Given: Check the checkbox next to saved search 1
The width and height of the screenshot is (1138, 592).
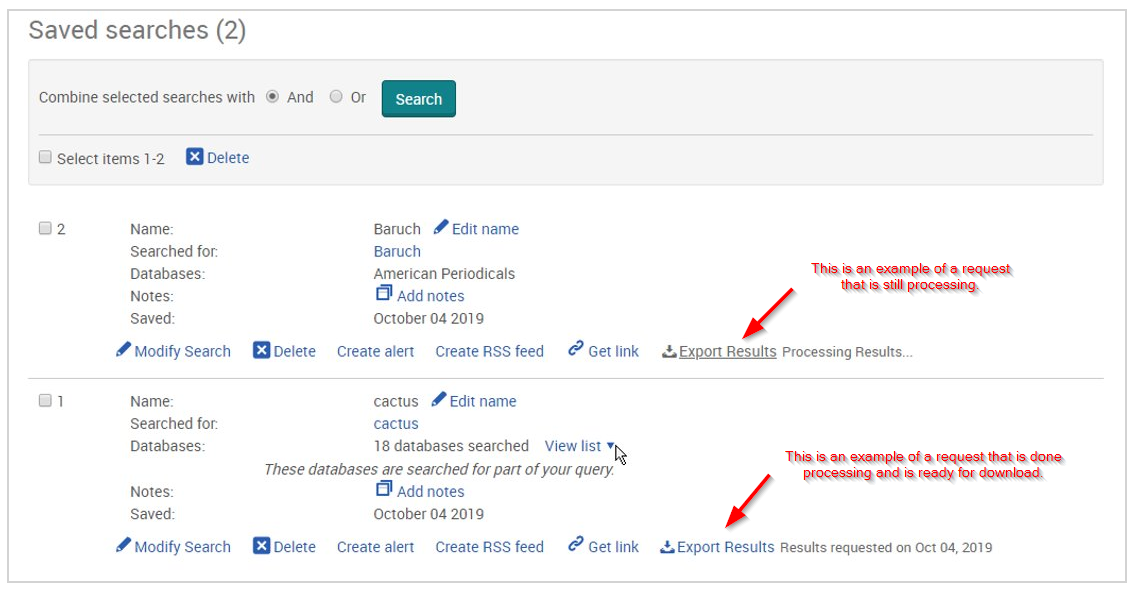Looking at the screenshot, I should point(45,399).
